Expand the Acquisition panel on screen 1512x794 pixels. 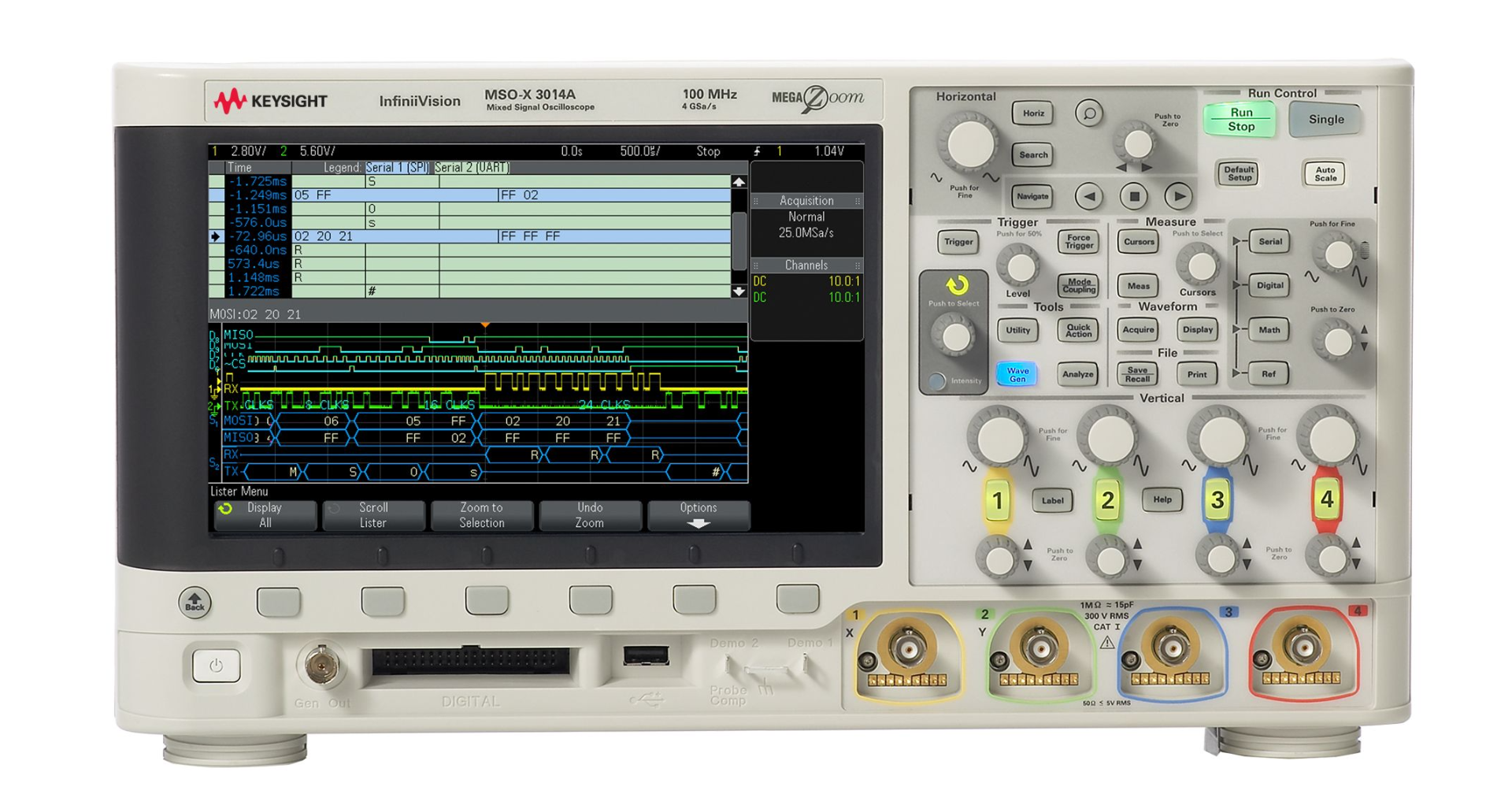806,201
